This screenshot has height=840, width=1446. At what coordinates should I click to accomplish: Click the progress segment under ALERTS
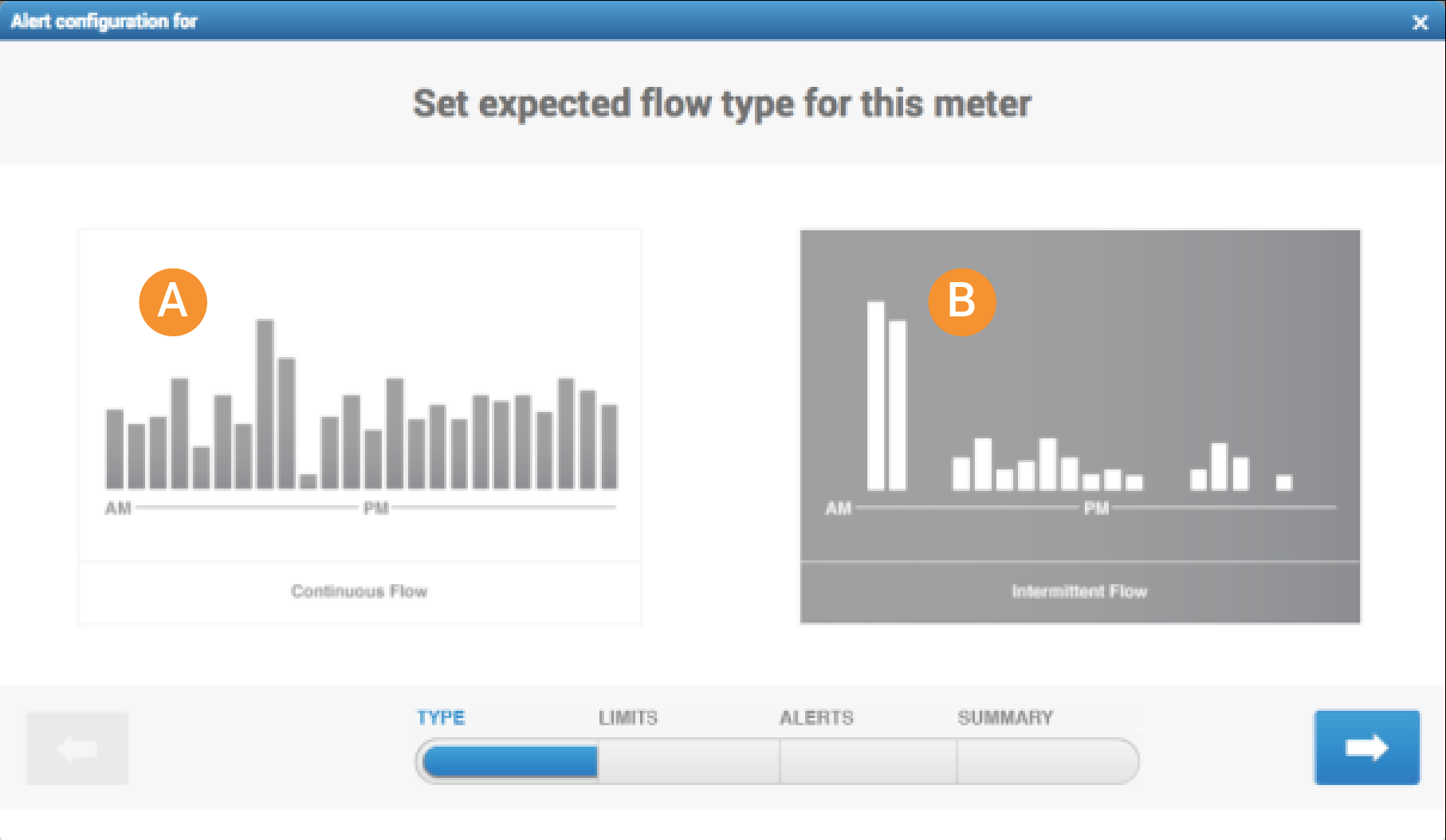(x=868, y=762)
